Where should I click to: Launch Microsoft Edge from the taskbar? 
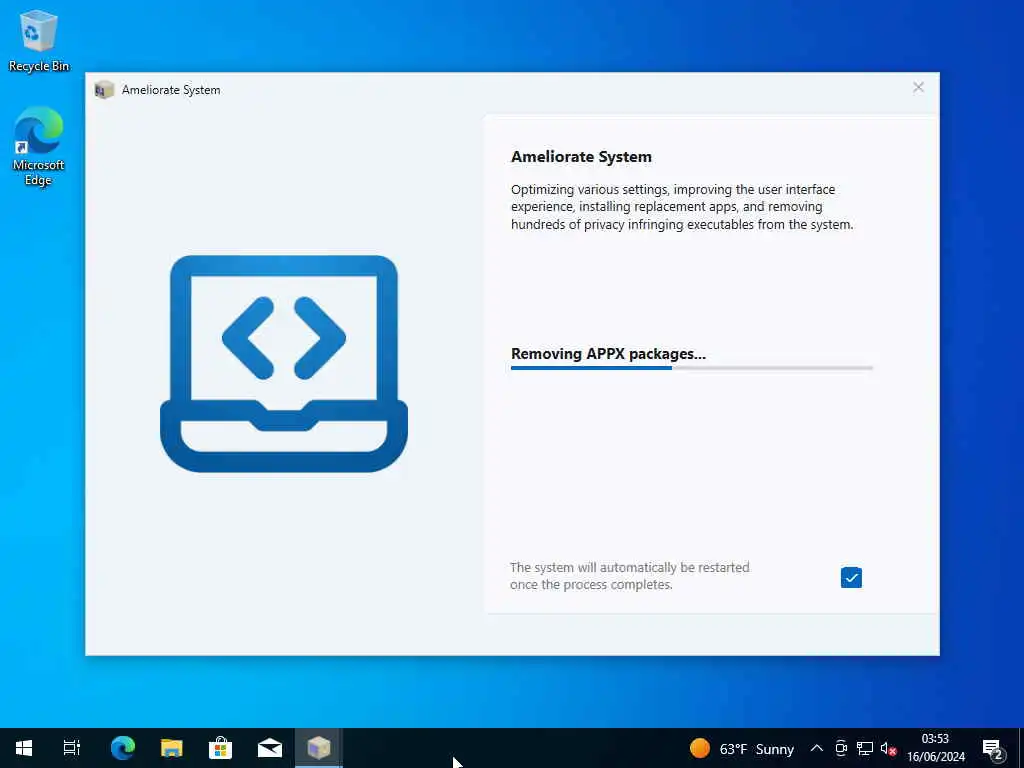(x=123, y=748)
